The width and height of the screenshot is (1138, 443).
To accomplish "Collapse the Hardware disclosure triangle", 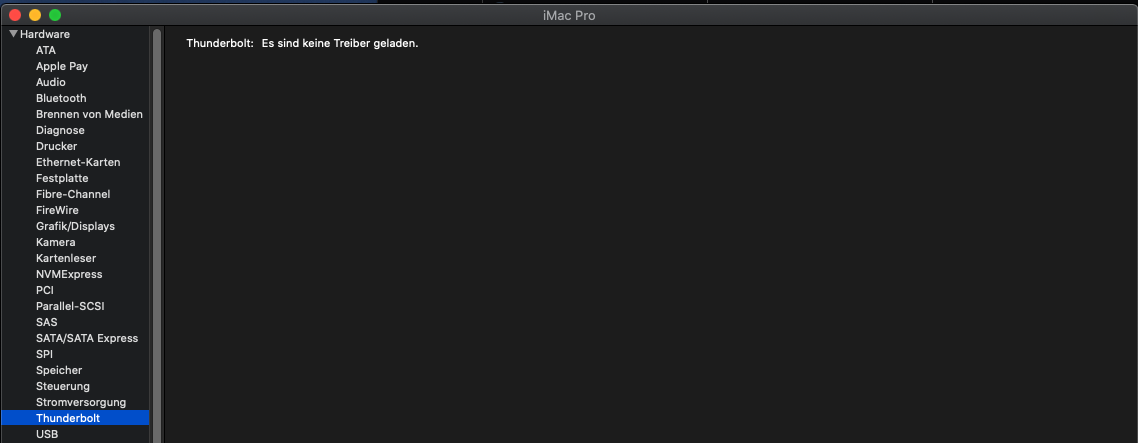I will click(13, 34).
